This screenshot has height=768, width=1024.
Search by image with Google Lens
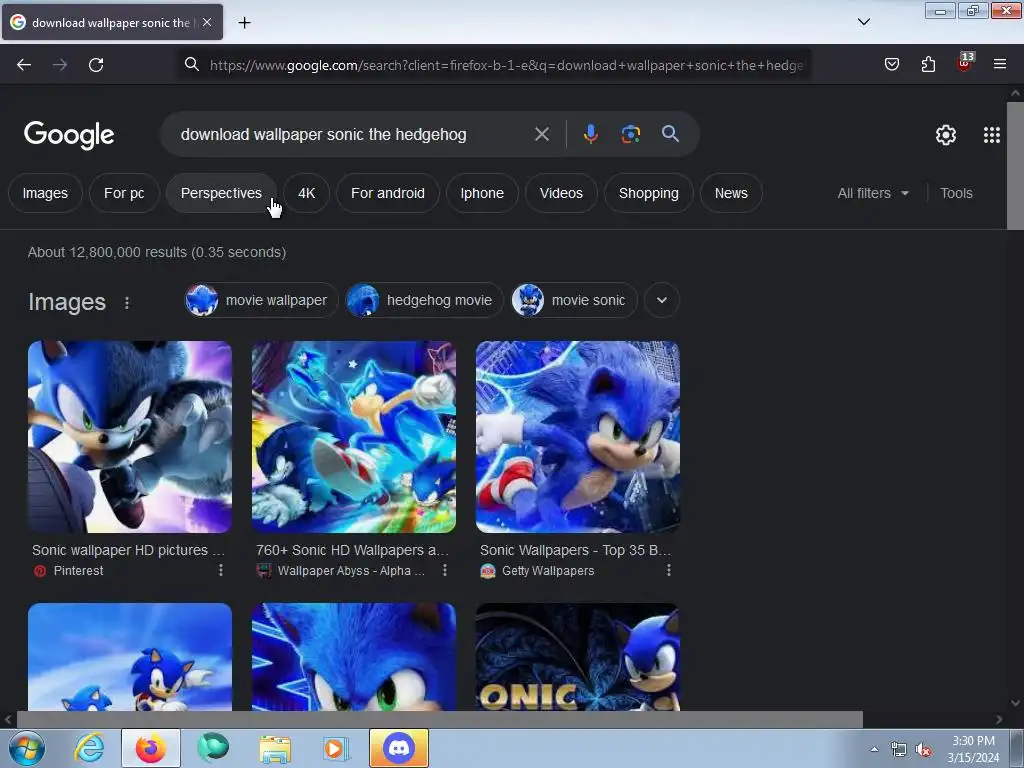(x=630, y=134)
